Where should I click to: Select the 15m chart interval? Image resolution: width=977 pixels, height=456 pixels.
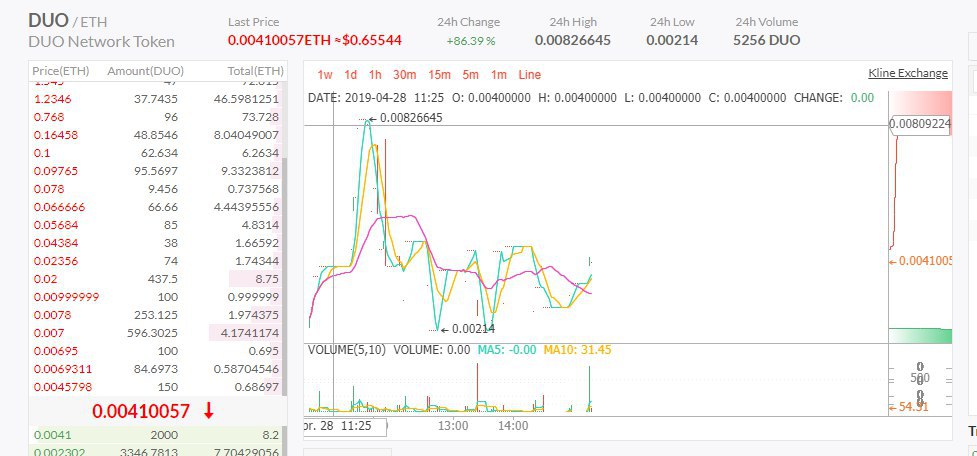point(439,75)
